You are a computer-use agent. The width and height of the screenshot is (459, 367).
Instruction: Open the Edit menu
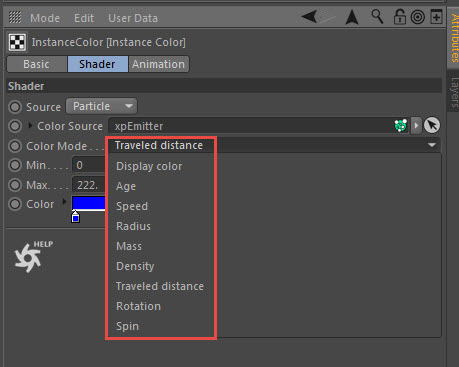point(84,18)
